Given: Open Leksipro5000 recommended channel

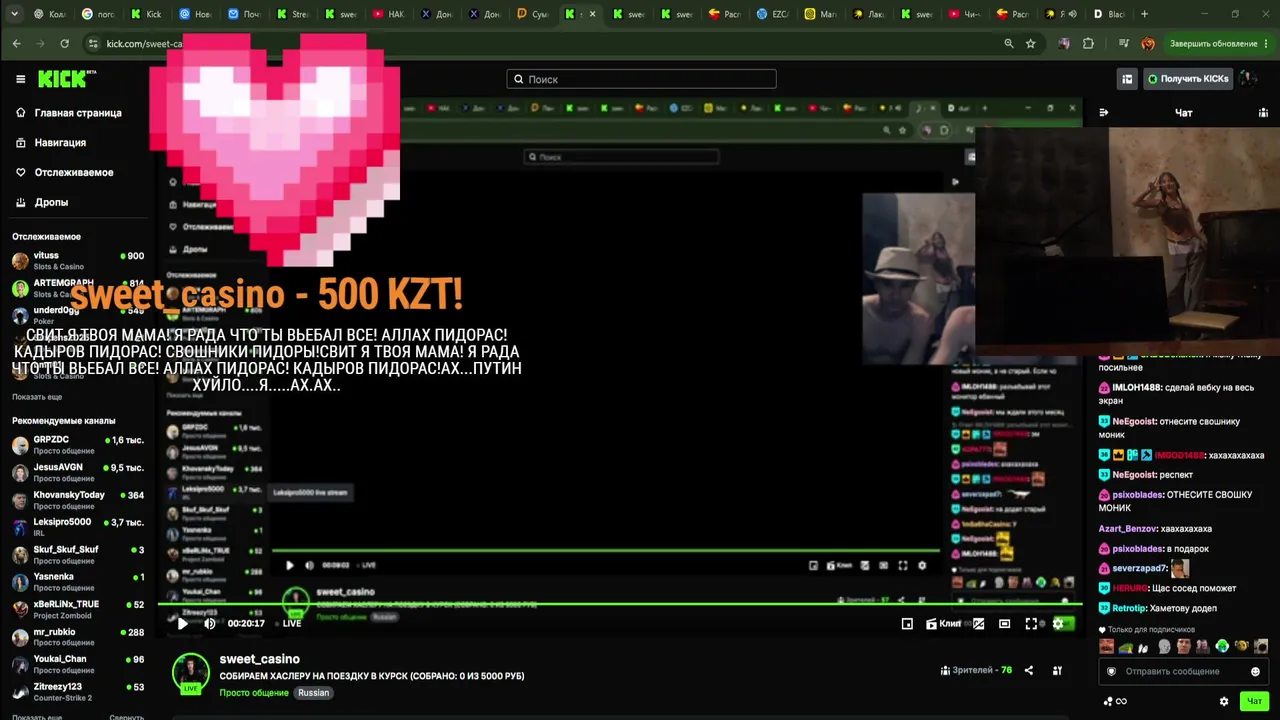Looking at the screenshot, I should [x=78, y=526].
